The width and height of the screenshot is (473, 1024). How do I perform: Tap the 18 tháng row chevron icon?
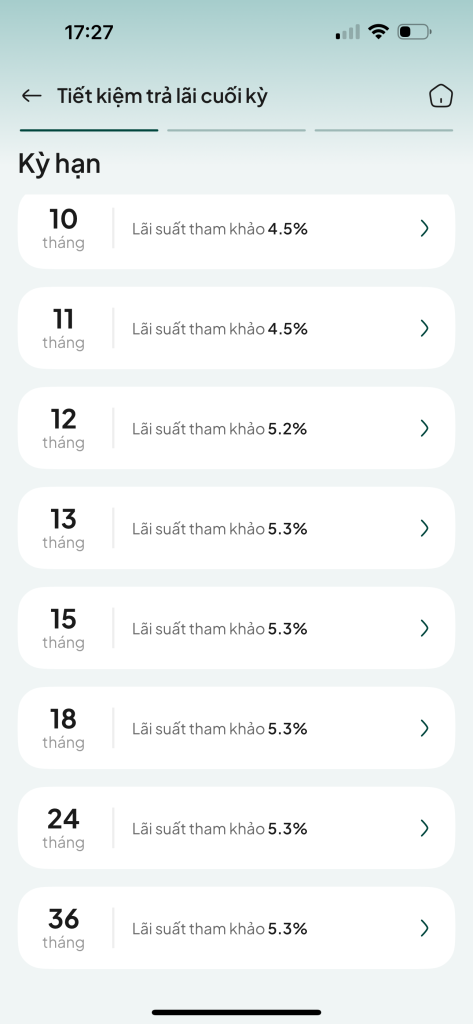[x=425, y=728]
